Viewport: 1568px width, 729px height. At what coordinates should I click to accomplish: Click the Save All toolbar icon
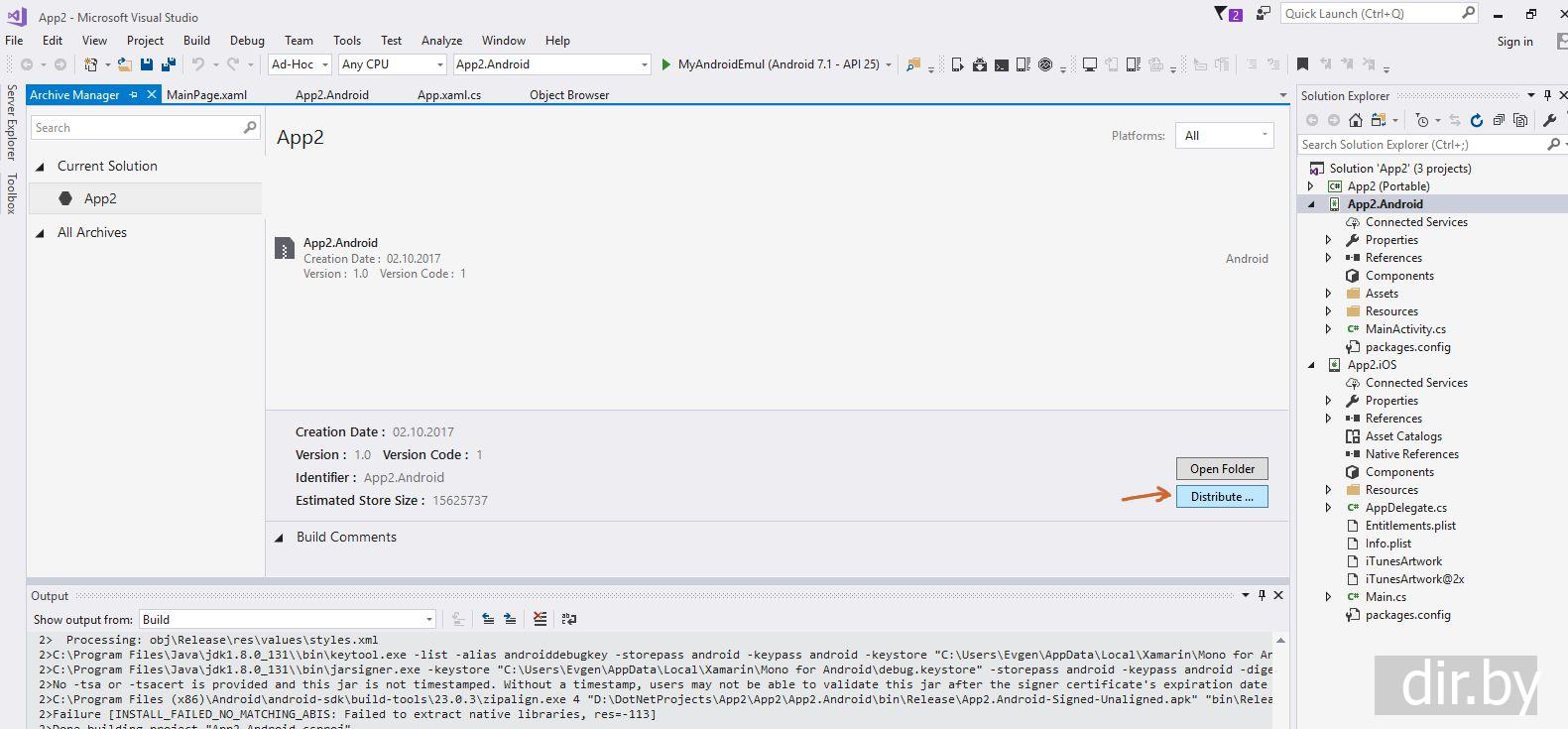click(168, 64)
